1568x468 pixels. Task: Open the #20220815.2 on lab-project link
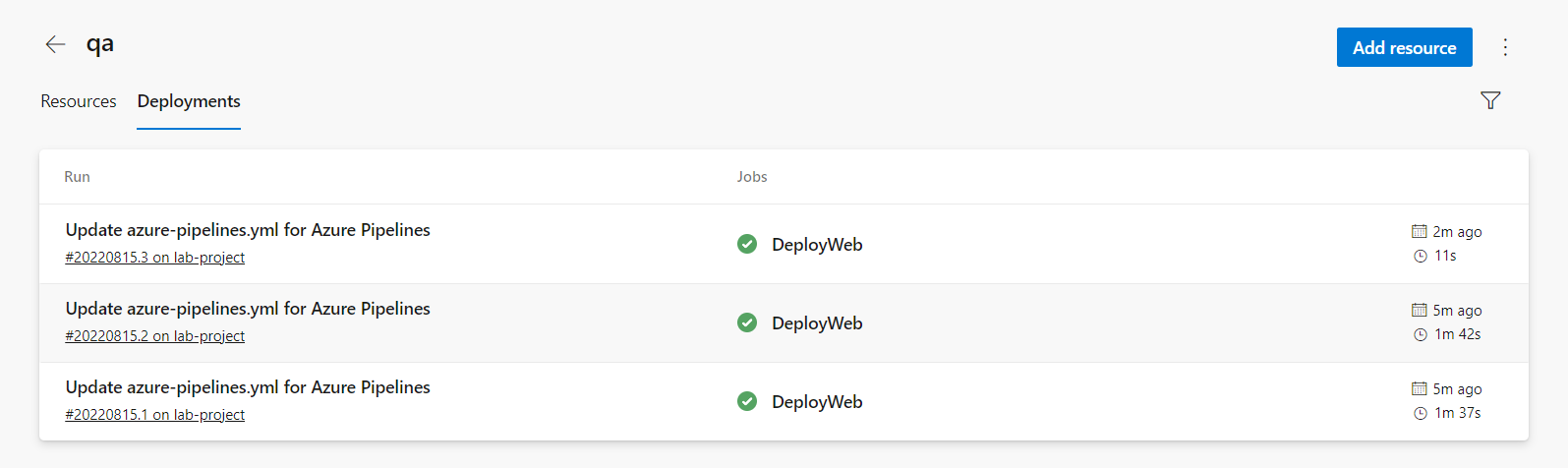click(x=155, y=336)
